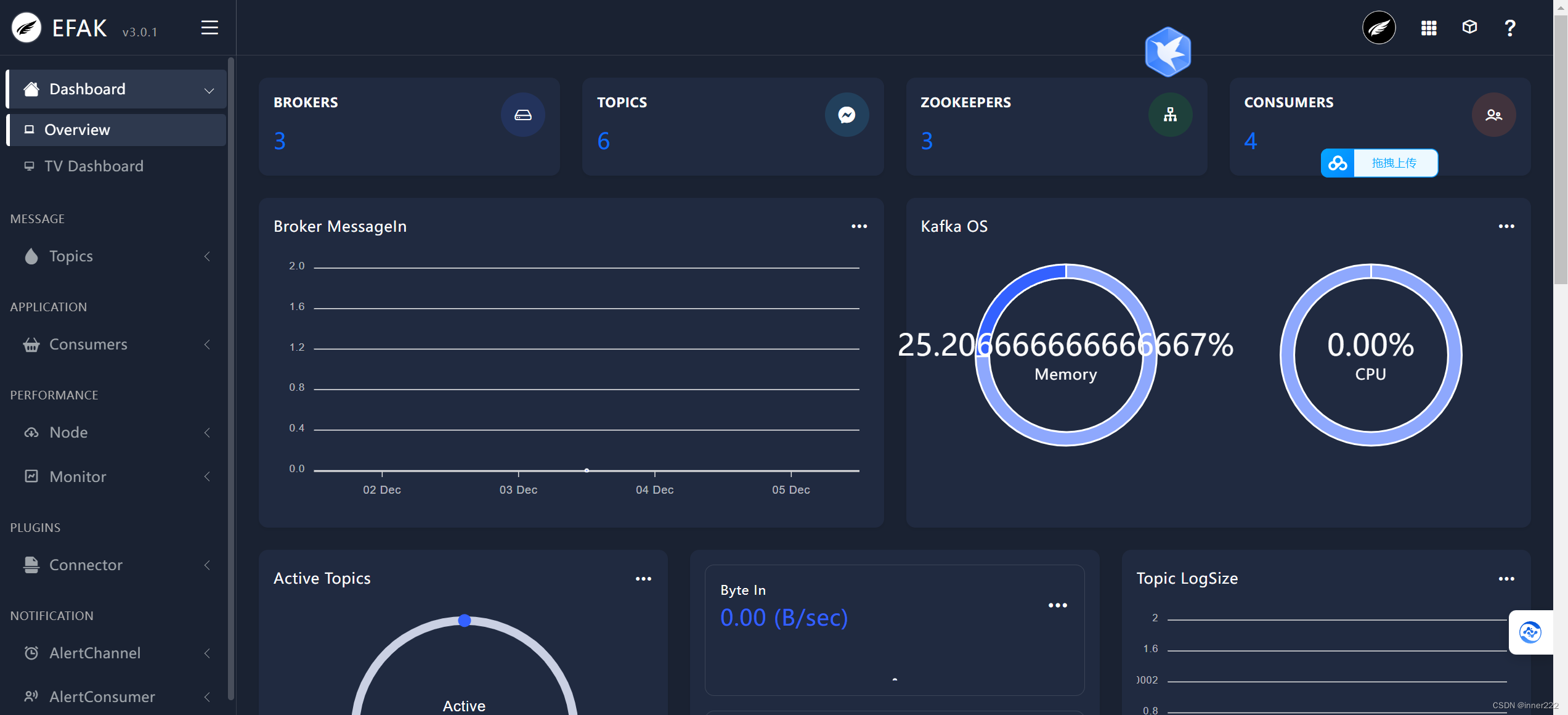The height and width of the screenshot is (715, 1568).
Task: Click the Connector plugin icon in sidebar
Action: click(30, 563)
